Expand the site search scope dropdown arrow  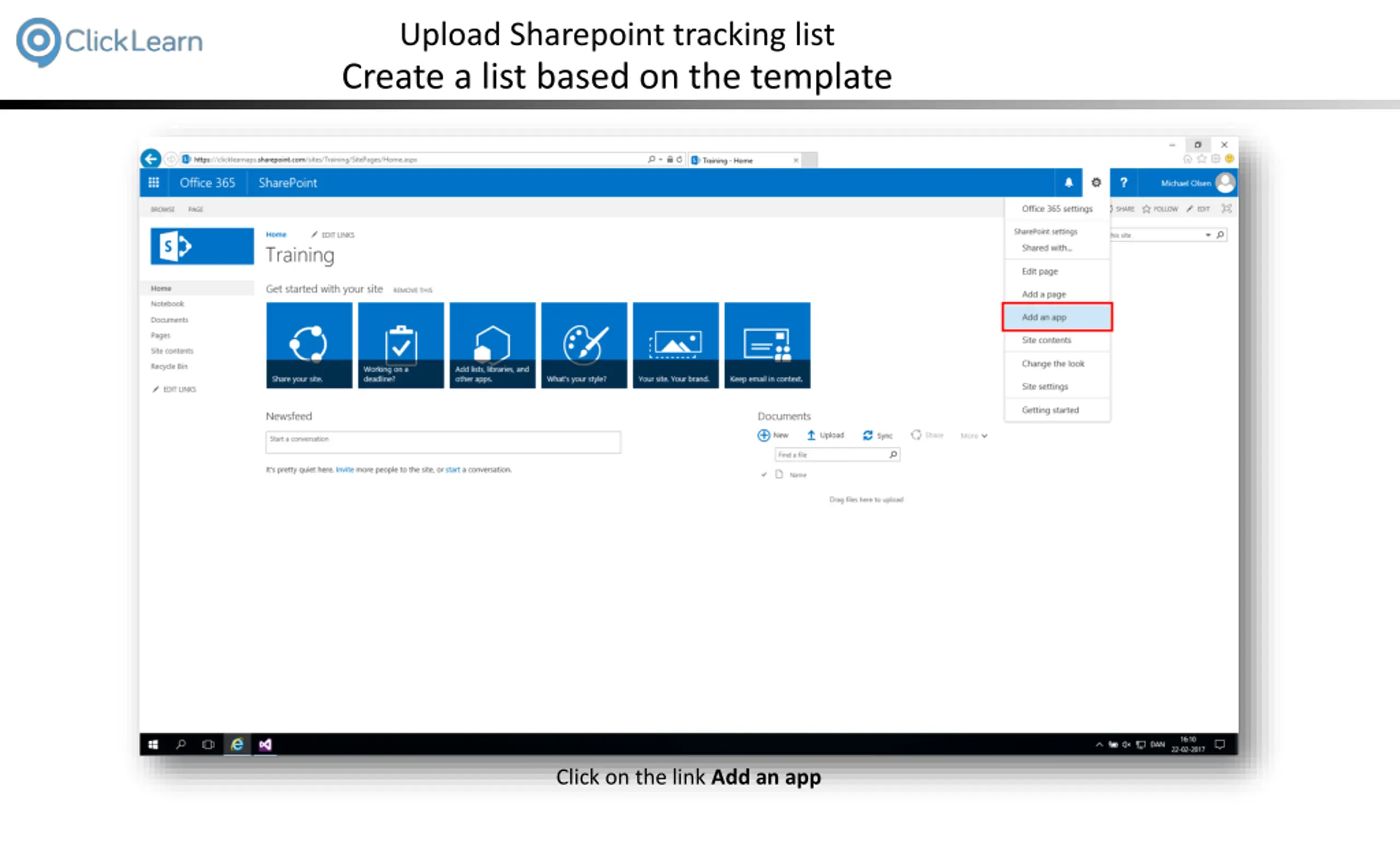click(x=1208, y=235)
